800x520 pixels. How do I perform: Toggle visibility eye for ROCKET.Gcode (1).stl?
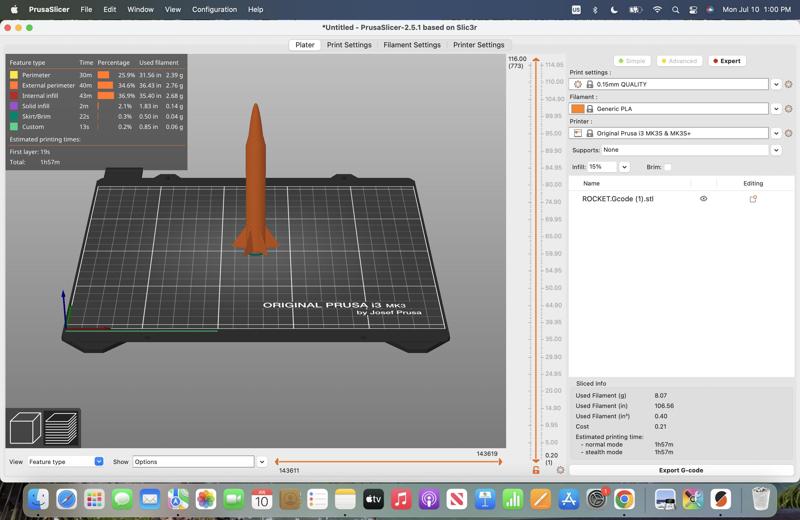703,199
